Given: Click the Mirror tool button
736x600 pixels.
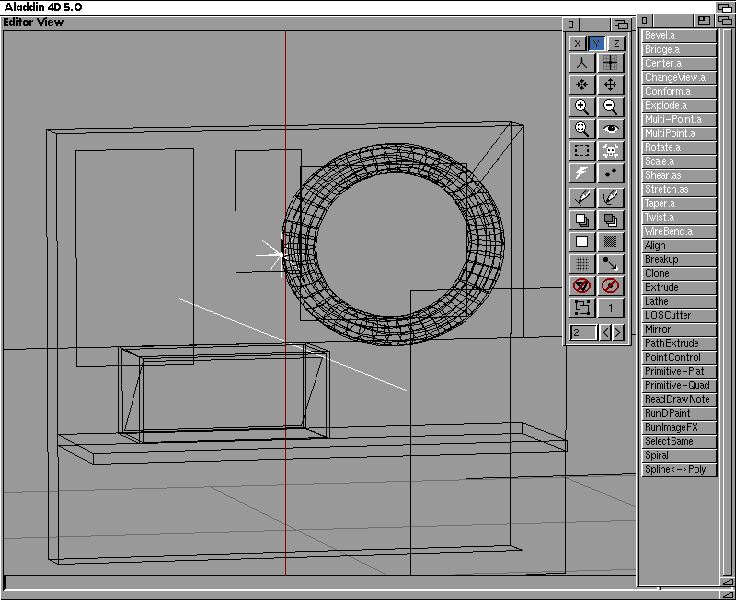Looking at the screenshot, I should [x=679, y=329].
